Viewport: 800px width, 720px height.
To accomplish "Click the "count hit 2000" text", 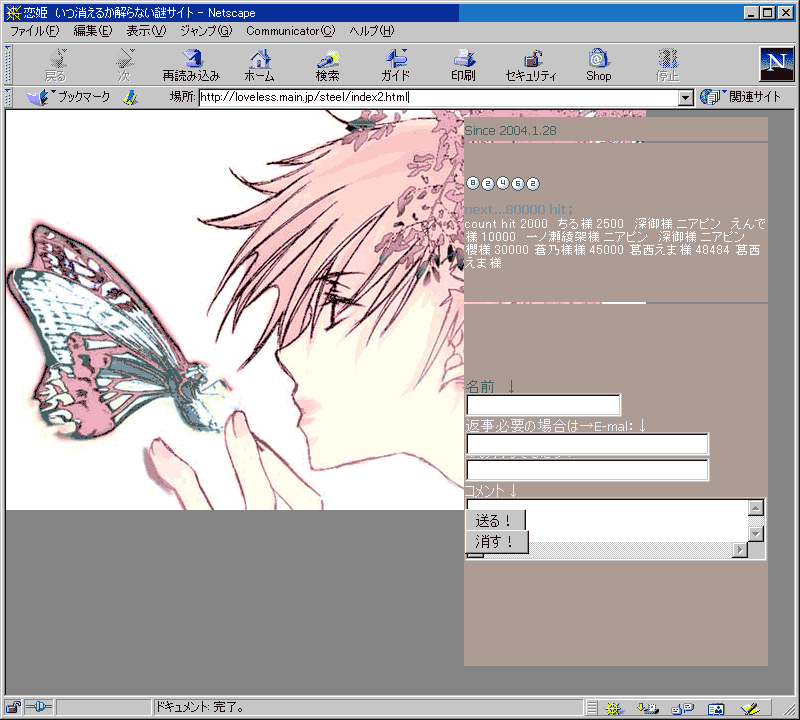I will (506, 224).
